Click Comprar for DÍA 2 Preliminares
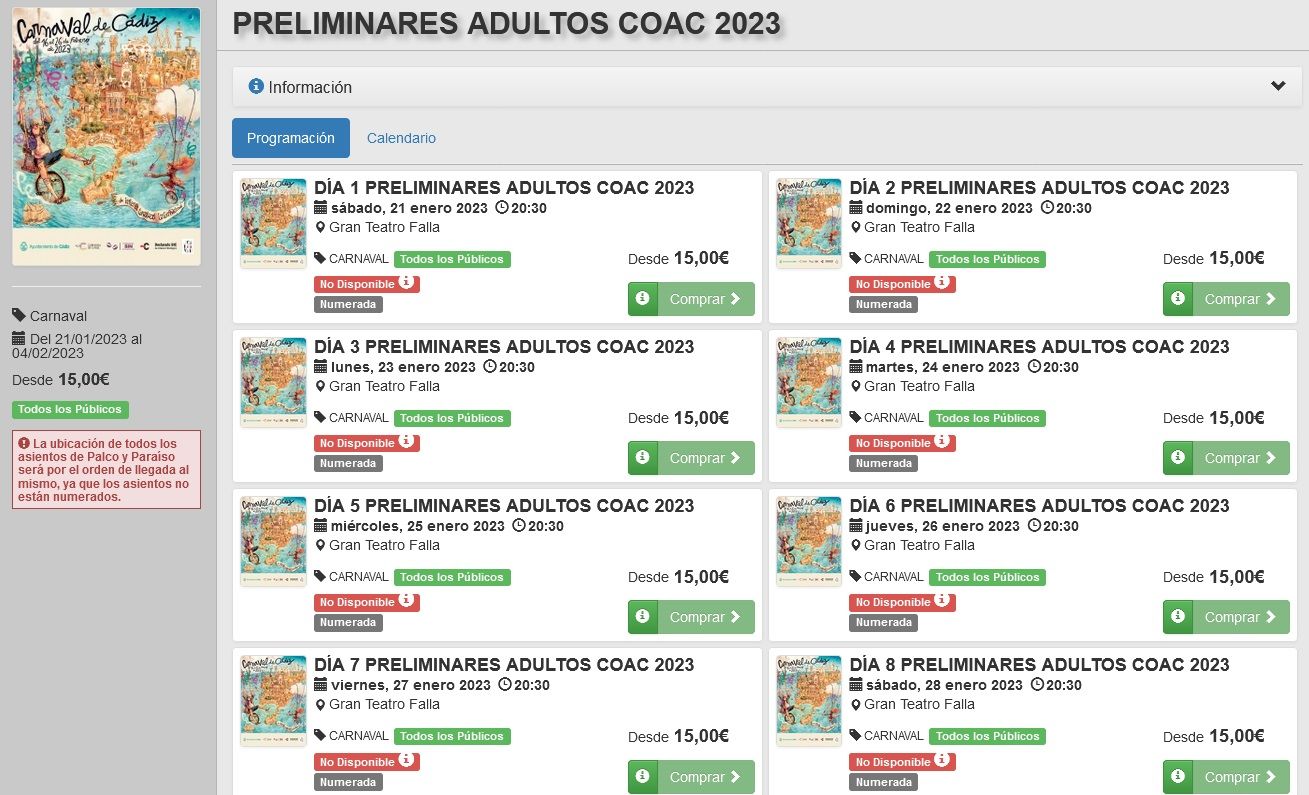The width and height of the screenshot is (1309, 795). click(x=1241, y=299)
